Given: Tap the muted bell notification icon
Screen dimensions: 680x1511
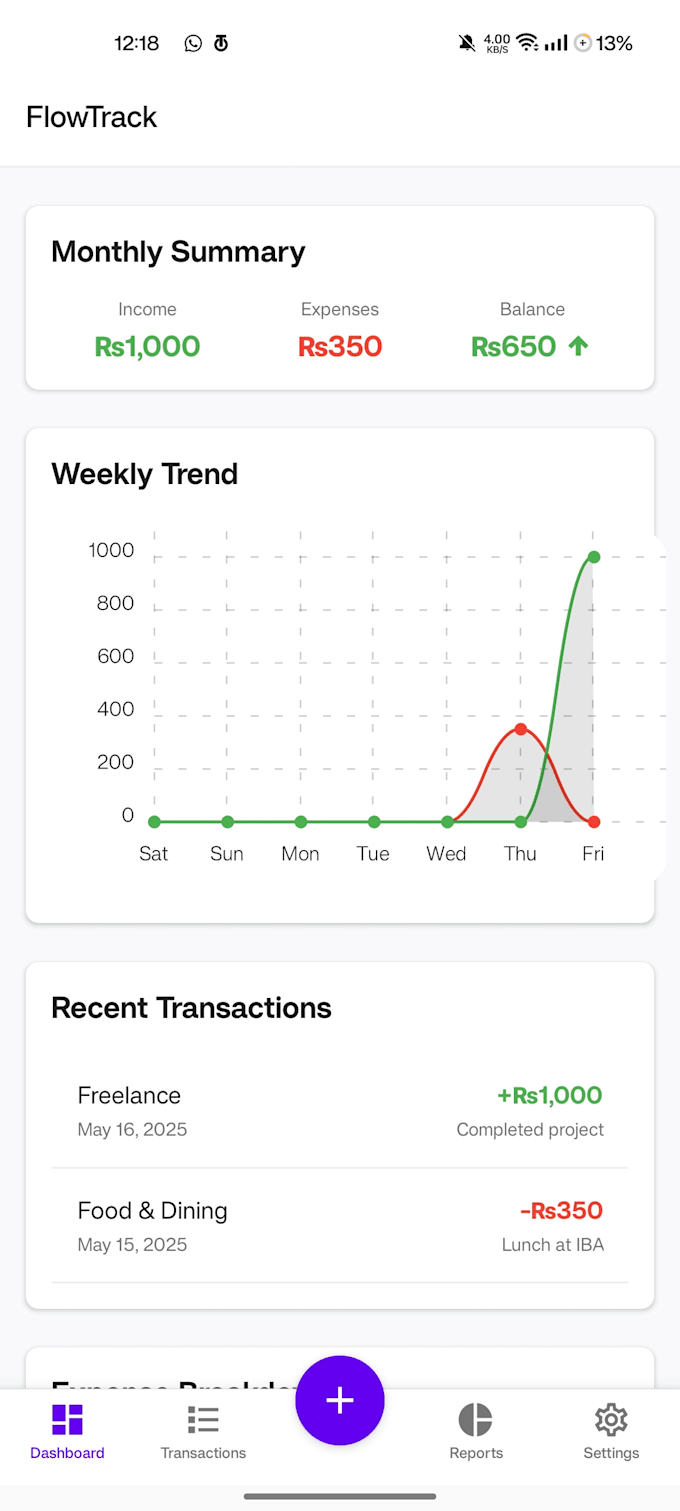Looking at the screenshot, I should pos(466,43).
